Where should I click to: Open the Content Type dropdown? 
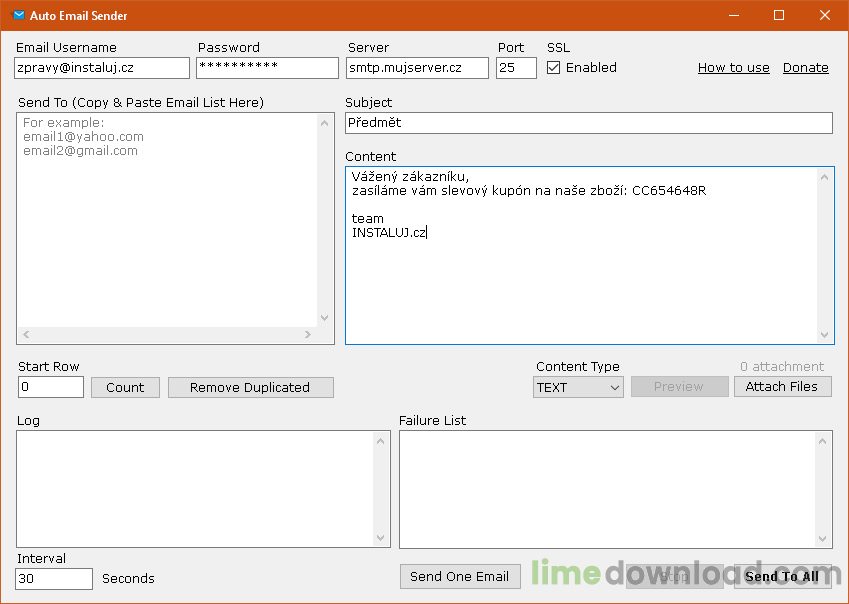tap(578, 388)
